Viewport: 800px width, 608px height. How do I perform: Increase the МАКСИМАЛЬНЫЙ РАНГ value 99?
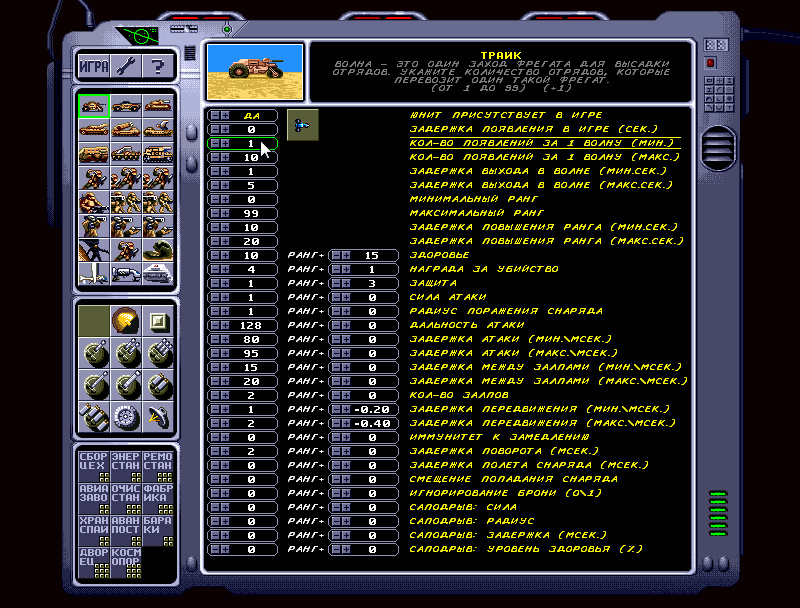(x=225, y=213)
